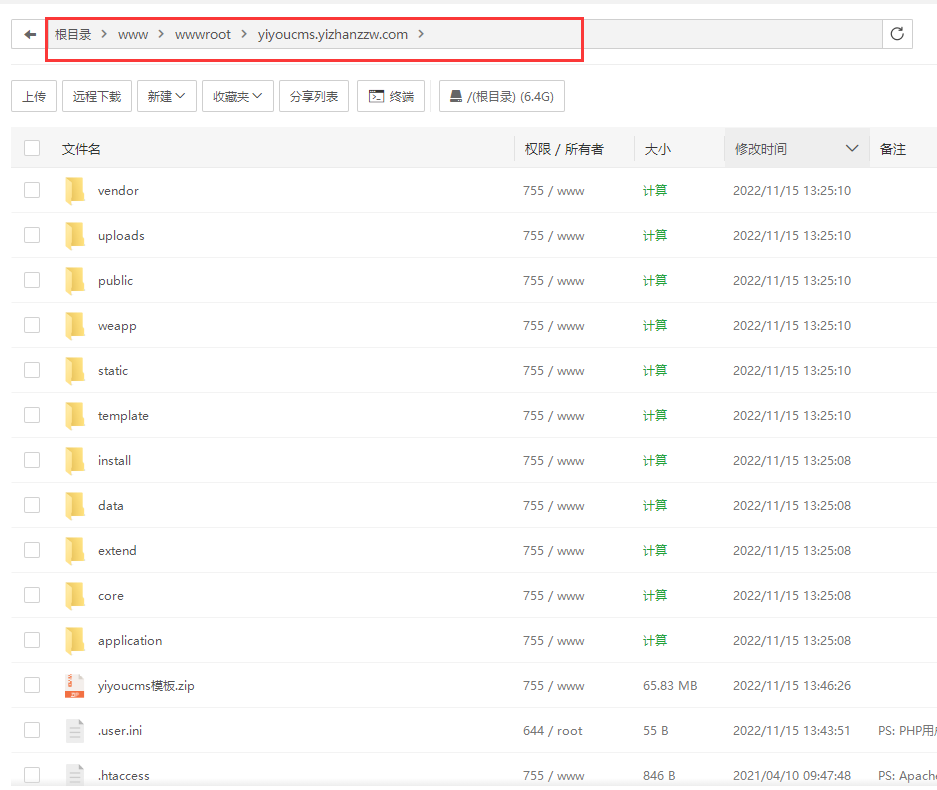This screenshot has width=937, height=790.
Task: Click the refresh directory icon
Action: click(x=897, y=34)
